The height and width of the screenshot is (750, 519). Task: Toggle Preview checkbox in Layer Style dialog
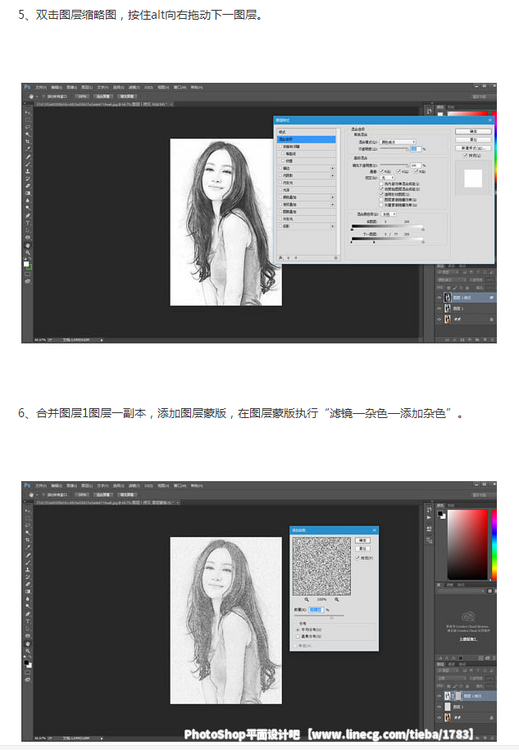pos(465,155)
